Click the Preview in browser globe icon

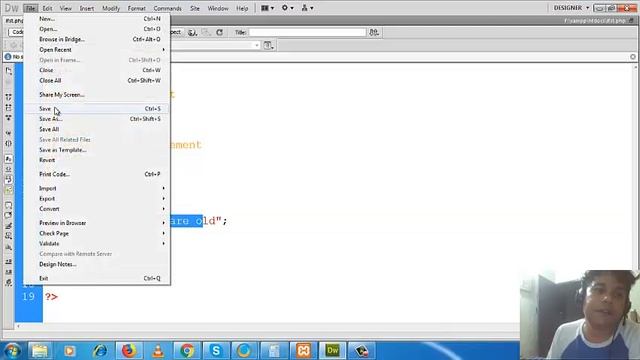tap(192, 32)
